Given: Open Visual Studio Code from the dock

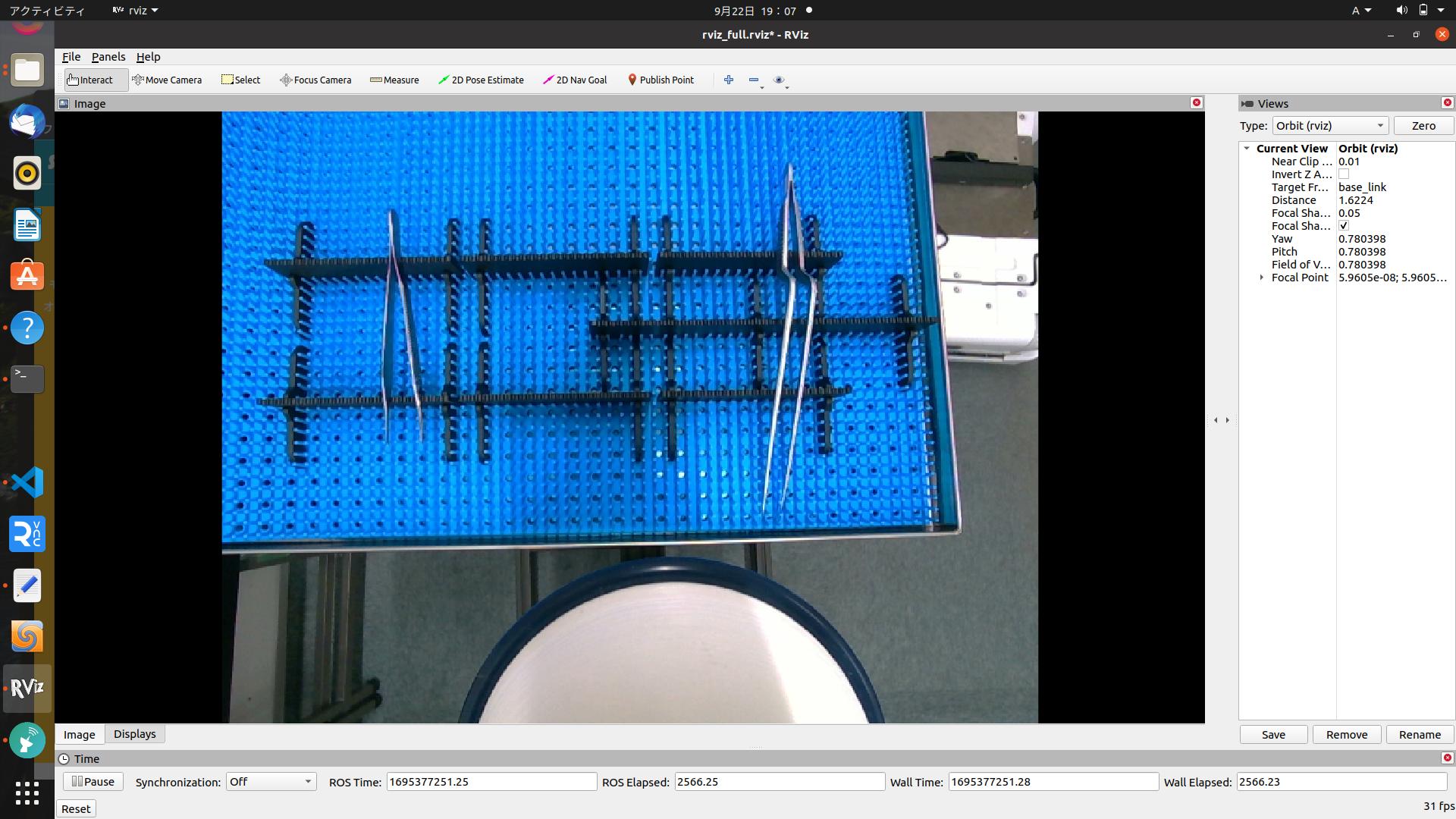Looking at the screenshot, I should pos(27,482).
